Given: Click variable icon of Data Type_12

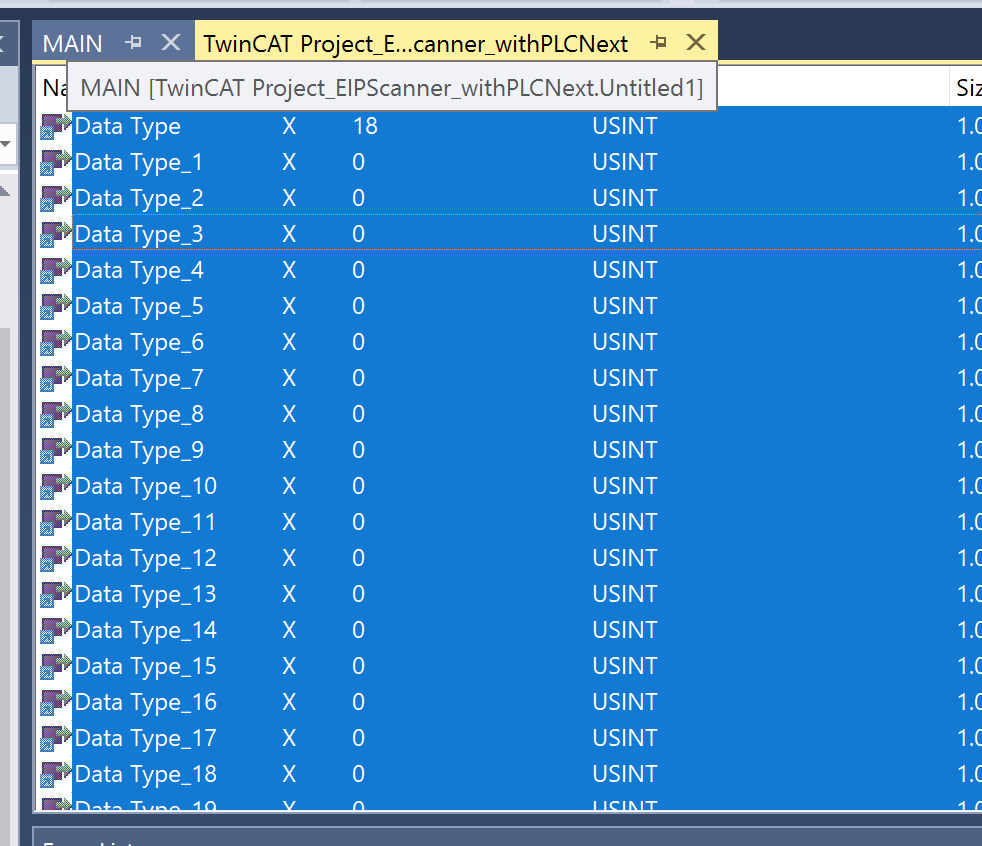Looking at the screenshot, I should point(55,559).
